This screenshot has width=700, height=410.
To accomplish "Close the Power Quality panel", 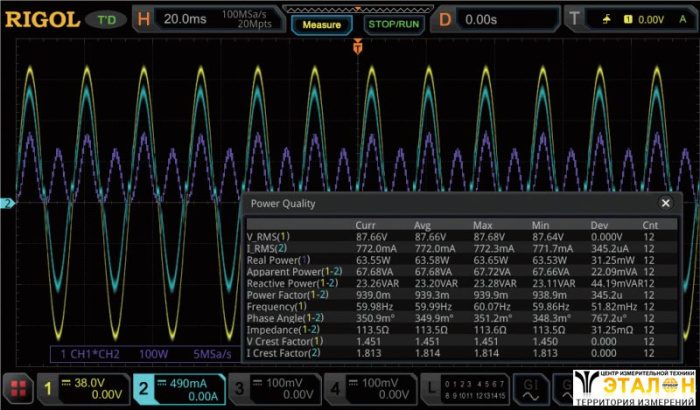I will coord(666,202).
